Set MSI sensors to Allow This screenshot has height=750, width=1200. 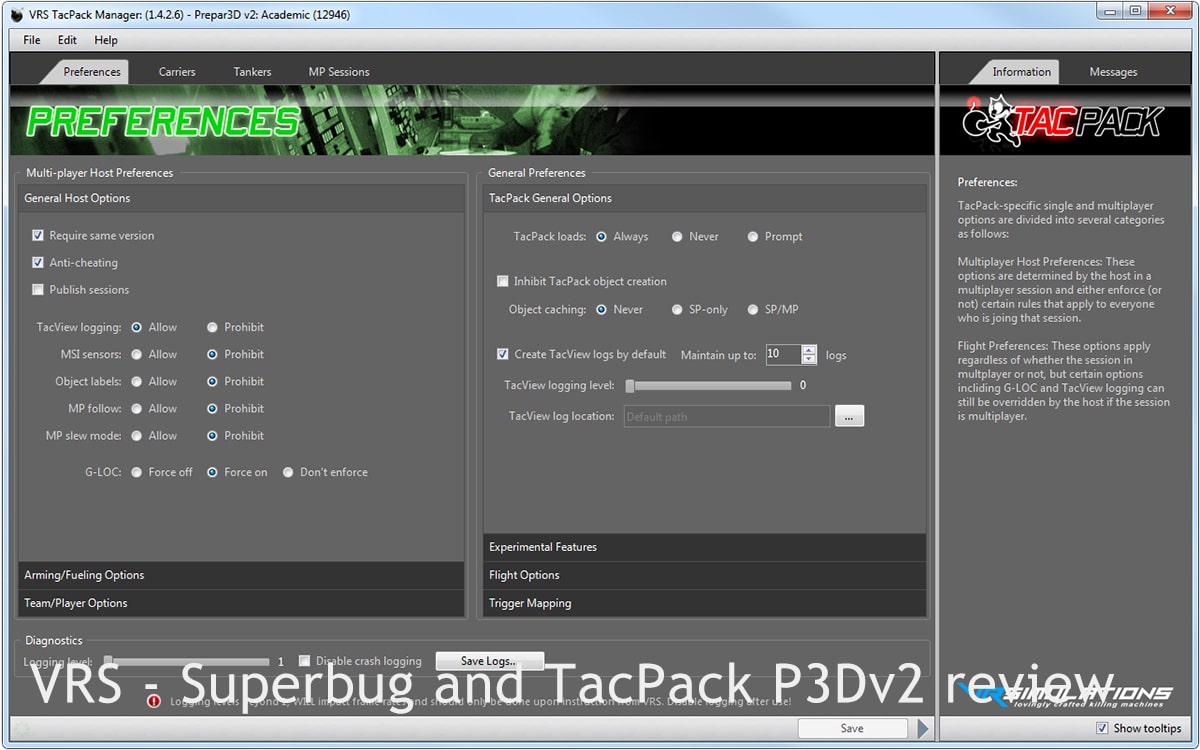click(x=137, y=355)
